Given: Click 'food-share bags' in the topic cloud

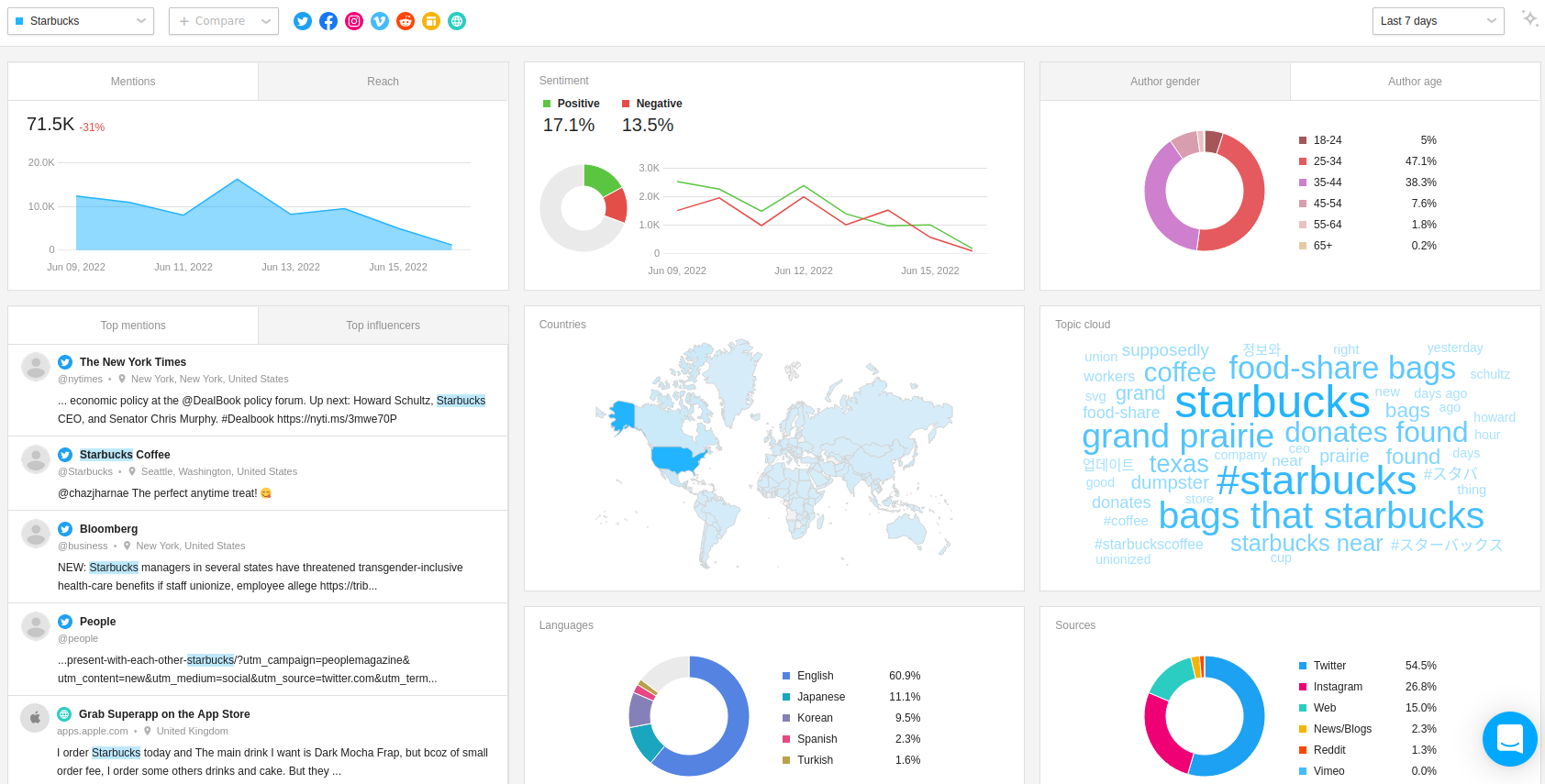Looking at the screenshot, I should (x=1342, y=368).
